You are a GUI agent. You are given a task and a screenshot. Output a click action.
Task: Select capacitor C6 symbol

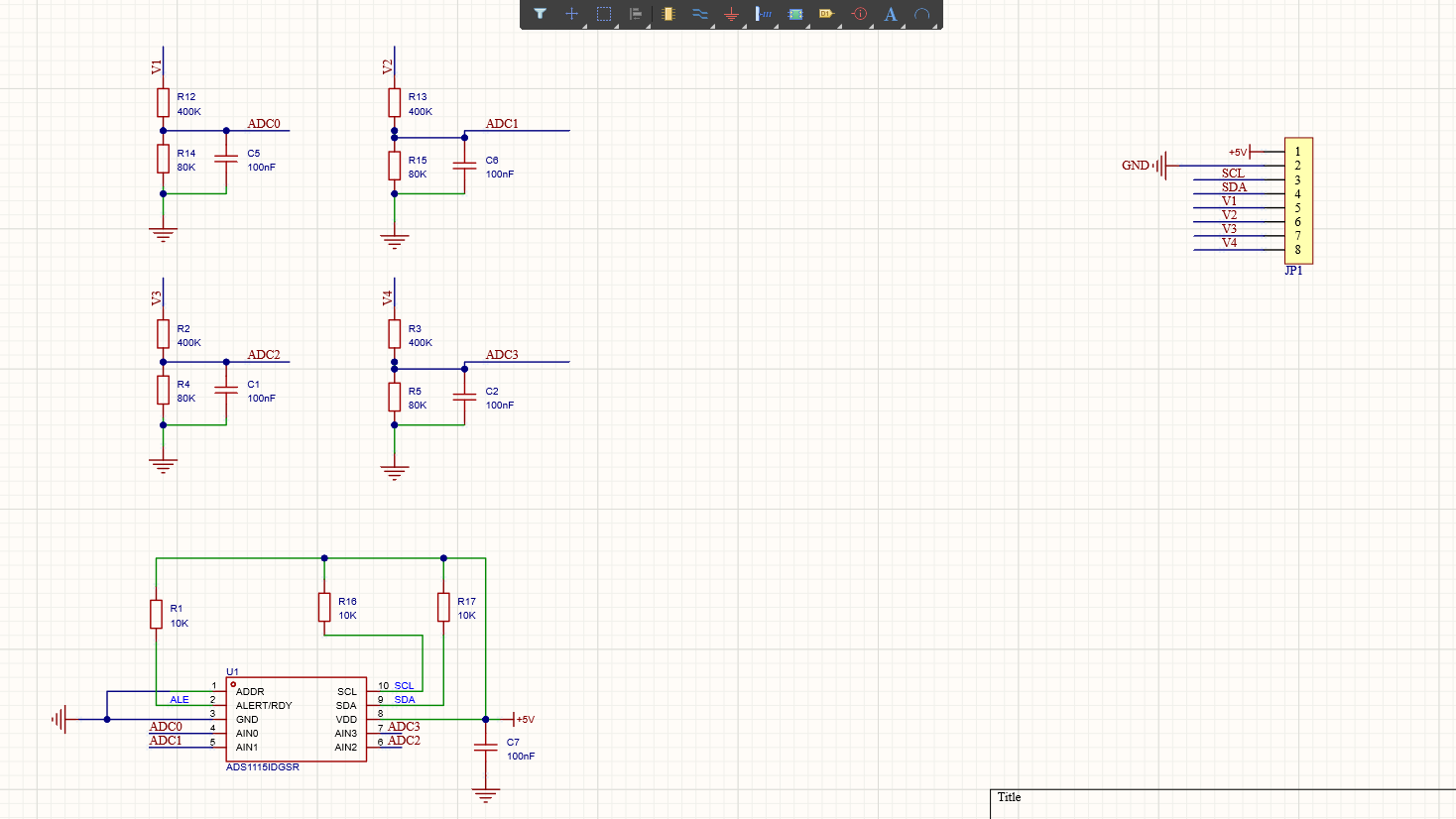464,166
